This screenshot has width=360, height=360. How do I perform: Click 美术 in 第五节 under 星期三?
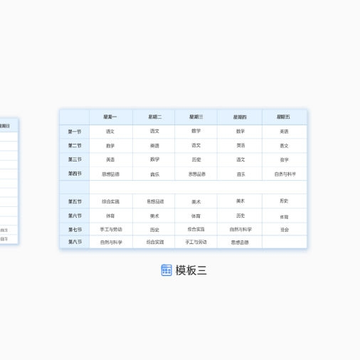pyautogui.click(x=196, y=202)
